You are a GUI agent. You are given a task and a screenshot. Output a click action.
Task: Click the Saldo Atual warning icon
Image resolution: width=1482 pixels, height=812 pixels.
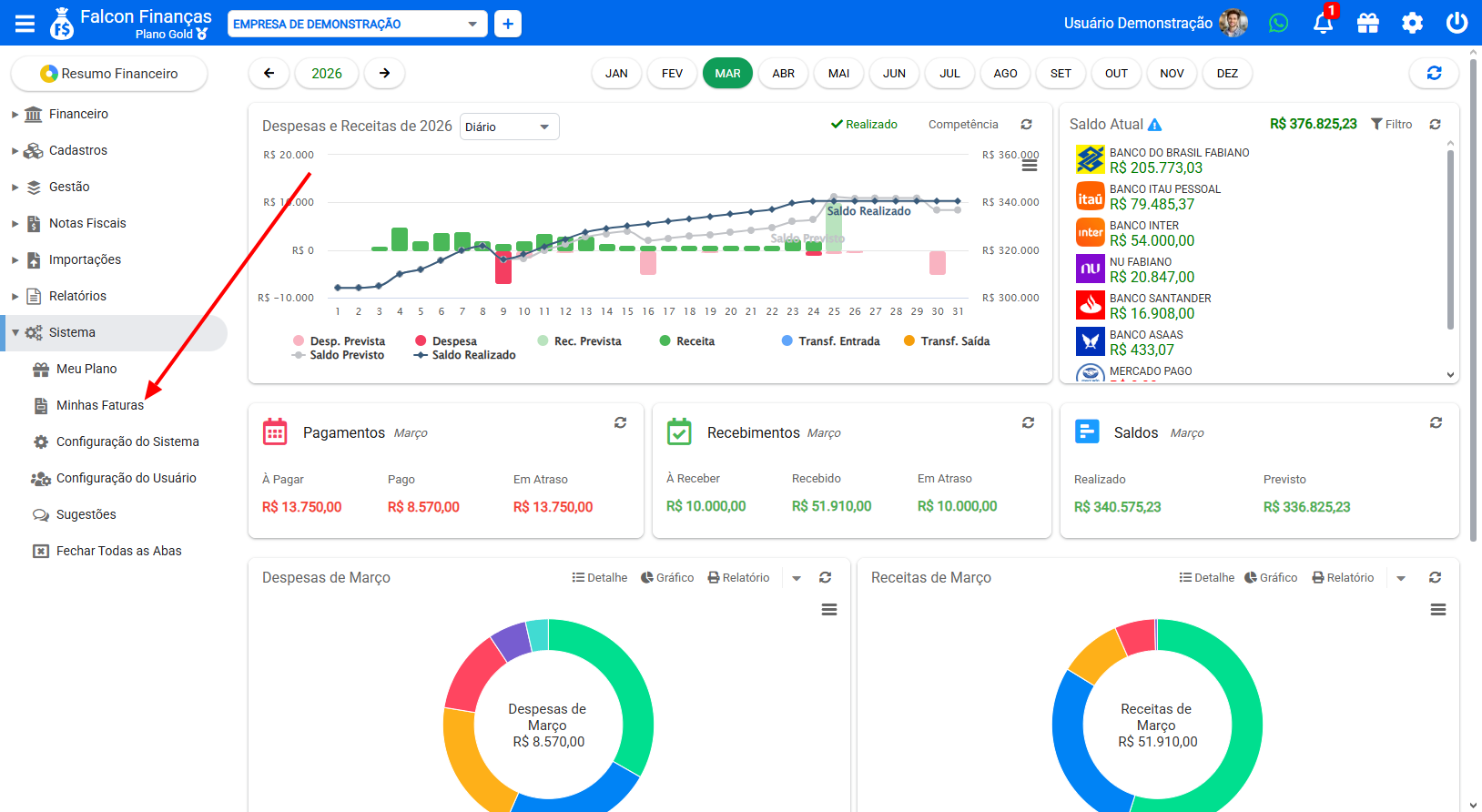click(x=1155, y=125)
